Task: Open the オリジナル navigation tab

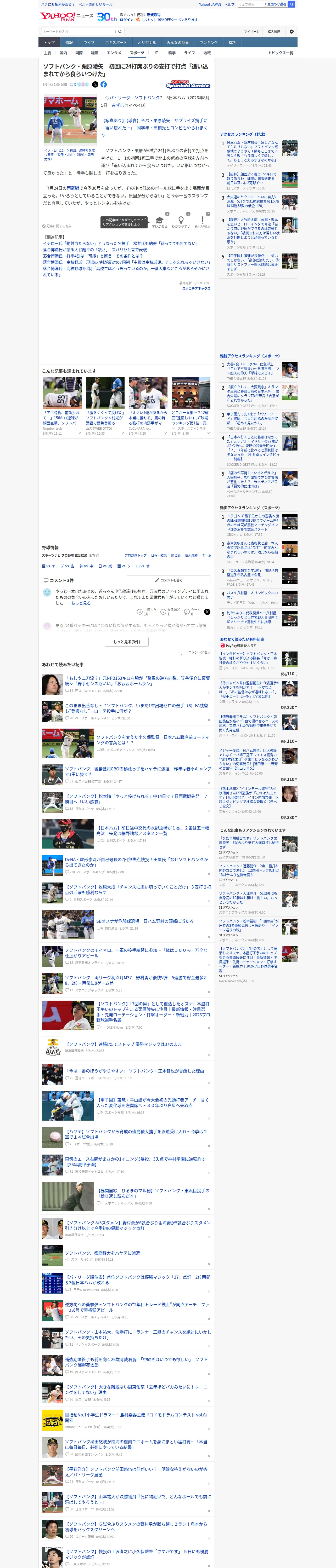Action: coord(147,43)
